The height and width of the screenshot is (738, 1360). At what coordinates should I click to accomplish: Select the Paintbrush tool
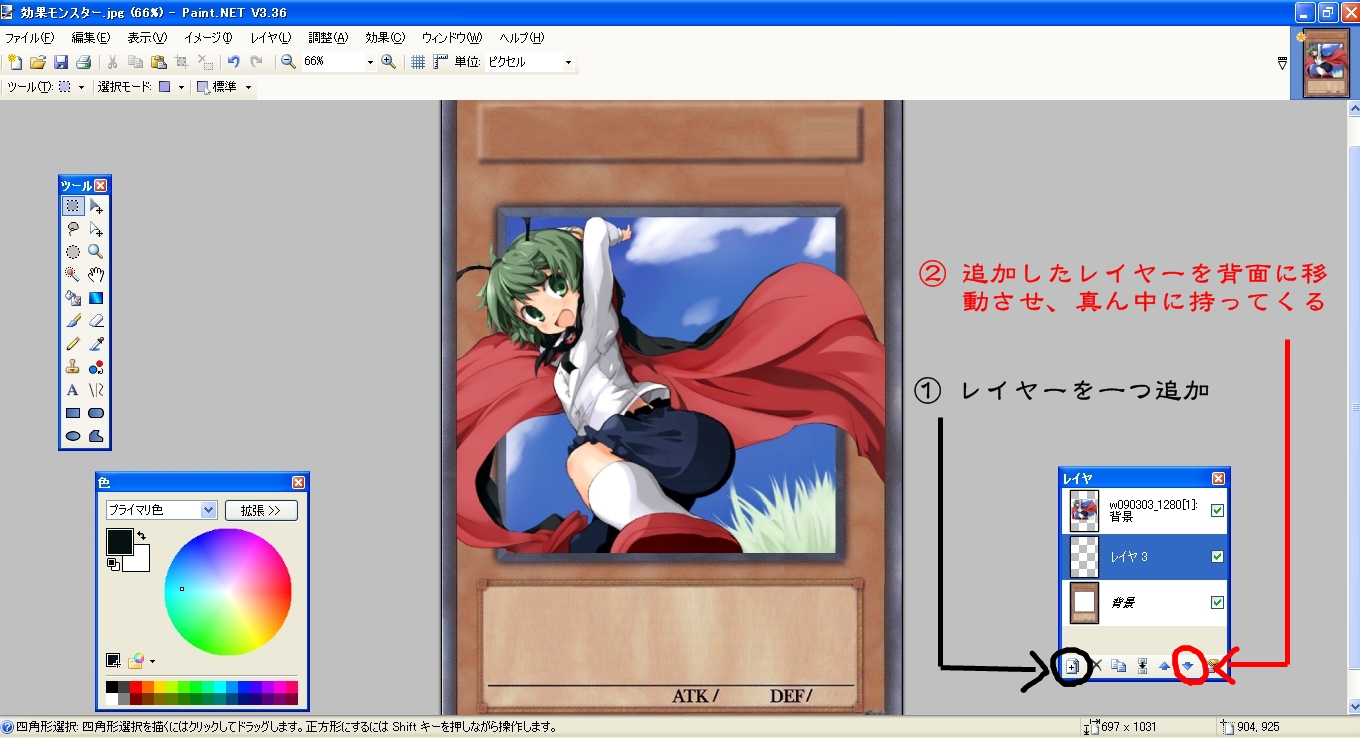73,321
